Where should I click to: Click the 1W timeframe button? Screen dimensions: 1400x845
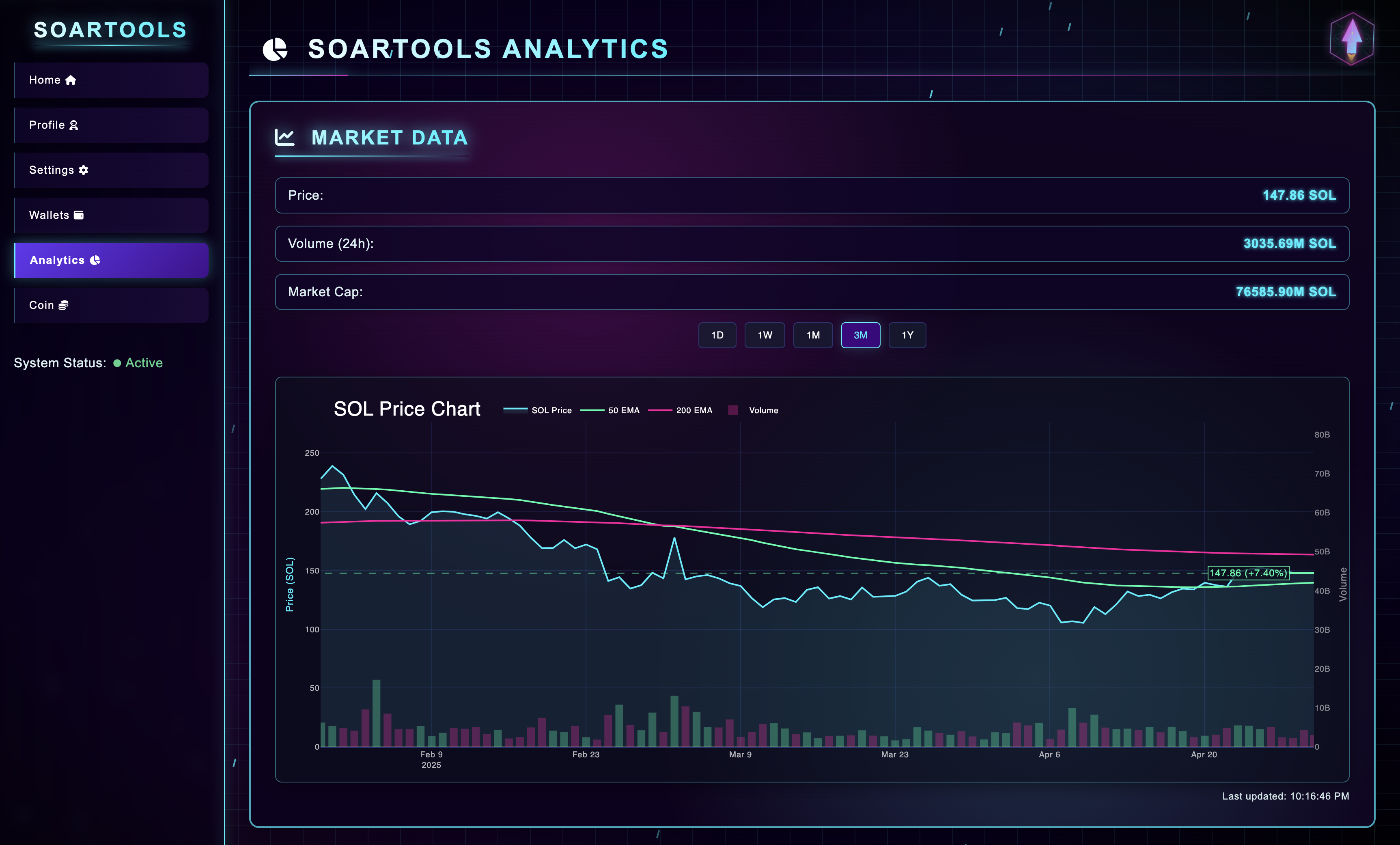click(765, 335)
